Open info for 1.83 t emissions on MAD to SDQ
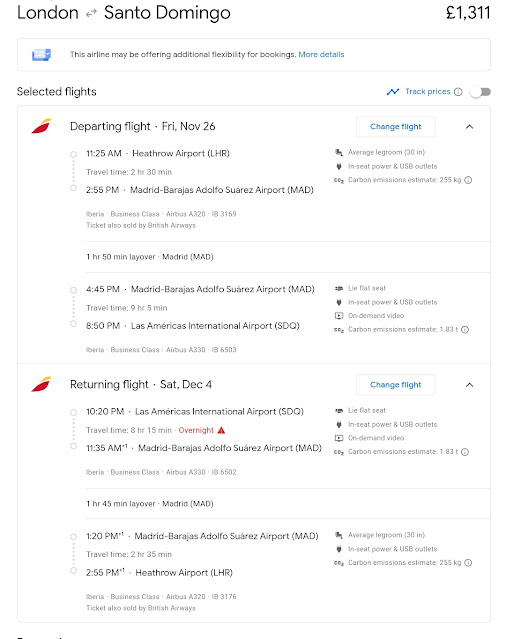Screen dimensions: 506x639 click(x=465, y=330)
